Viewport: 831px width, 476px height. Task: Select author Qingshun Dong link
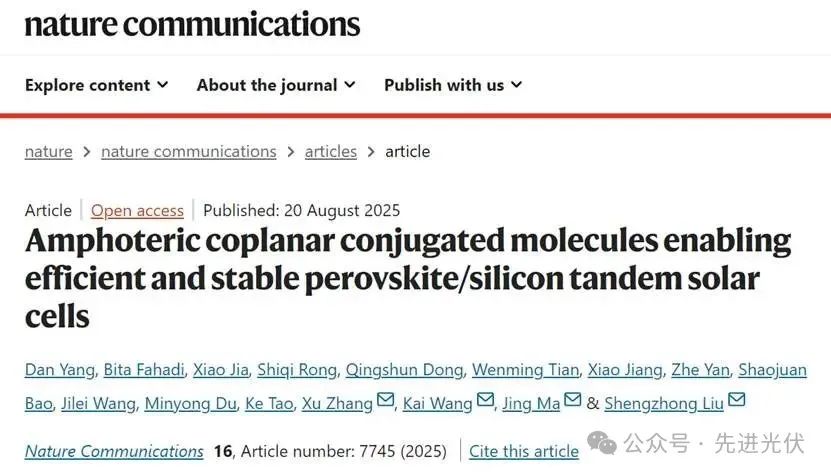(404, 370)
